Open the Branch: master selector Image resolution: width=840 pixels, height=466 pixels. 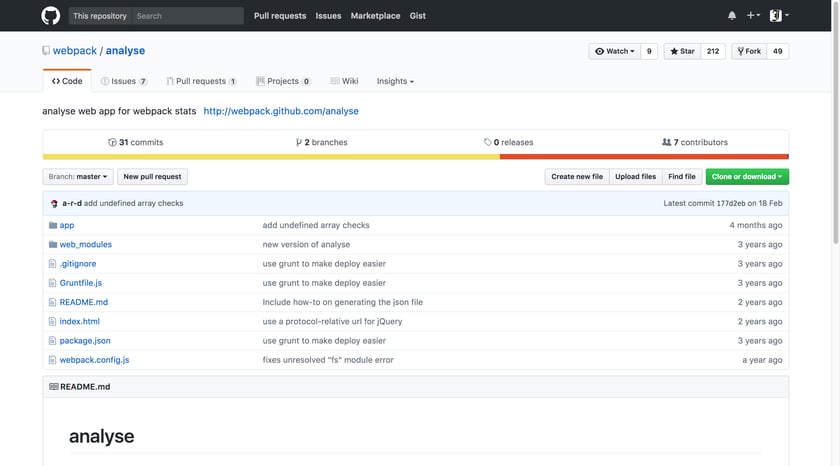(x=78, y=177)
